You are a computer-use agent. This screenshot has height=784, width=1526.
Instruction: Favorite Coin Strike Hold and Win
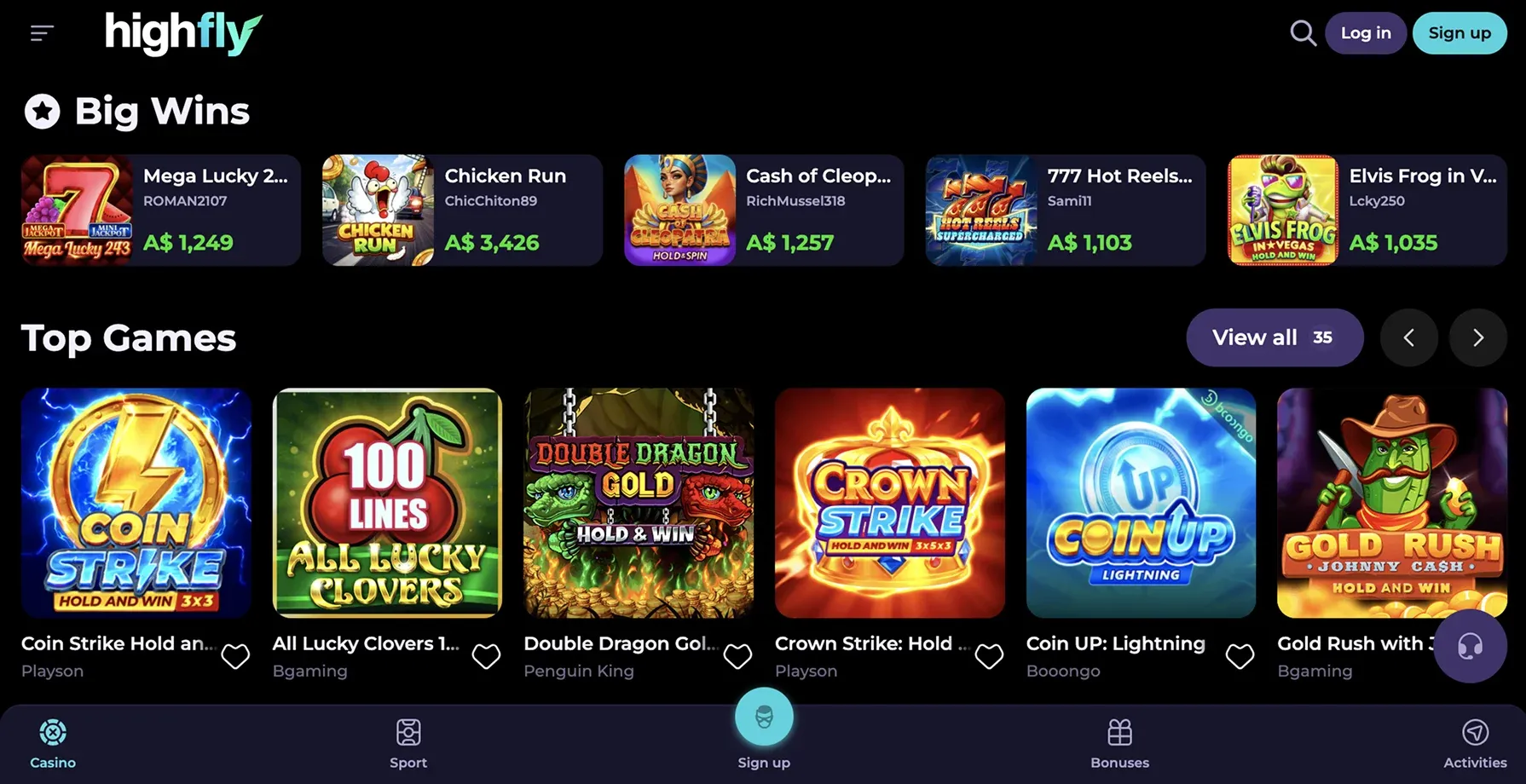click(x=236, y=656)
